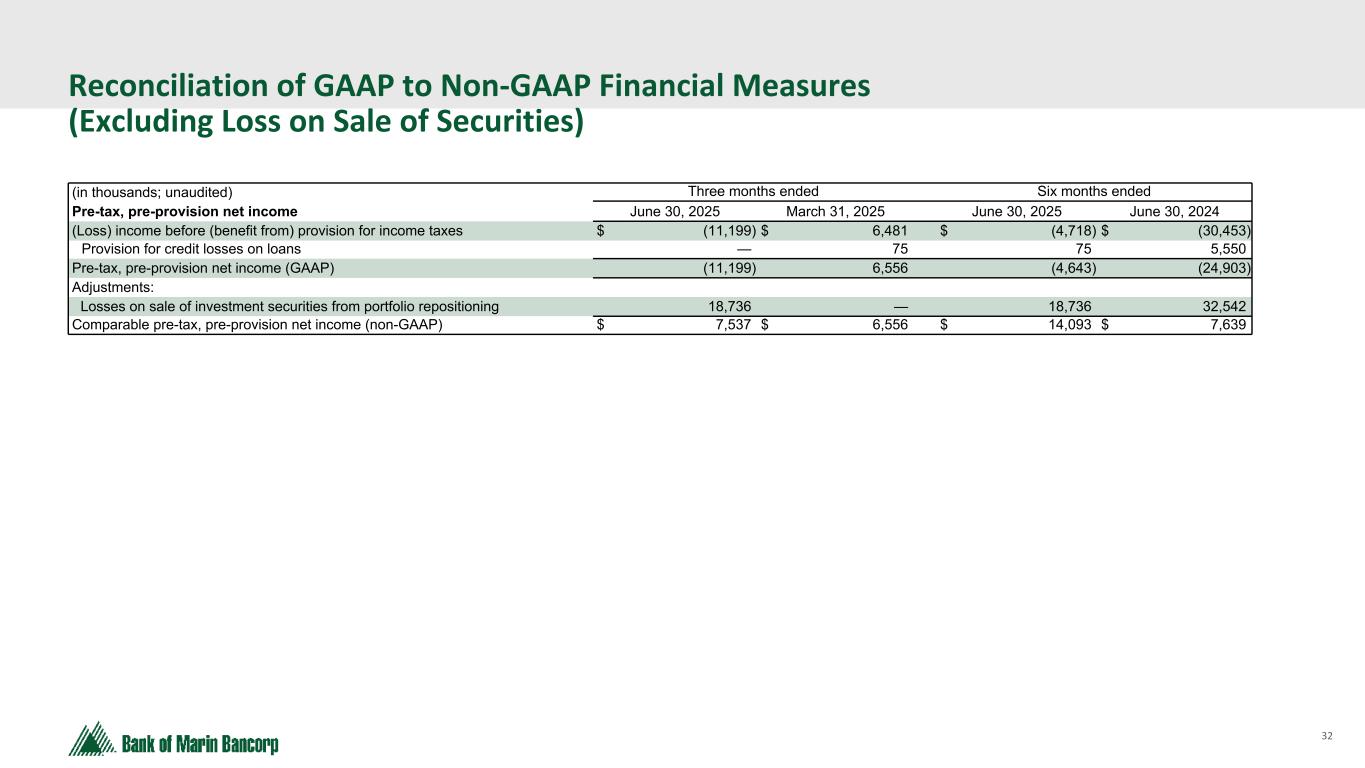Screen dimensions: 1365x768
Task: Click the "Adjustments:" row label
Action: pyautogui.click(x=112, y=287)
